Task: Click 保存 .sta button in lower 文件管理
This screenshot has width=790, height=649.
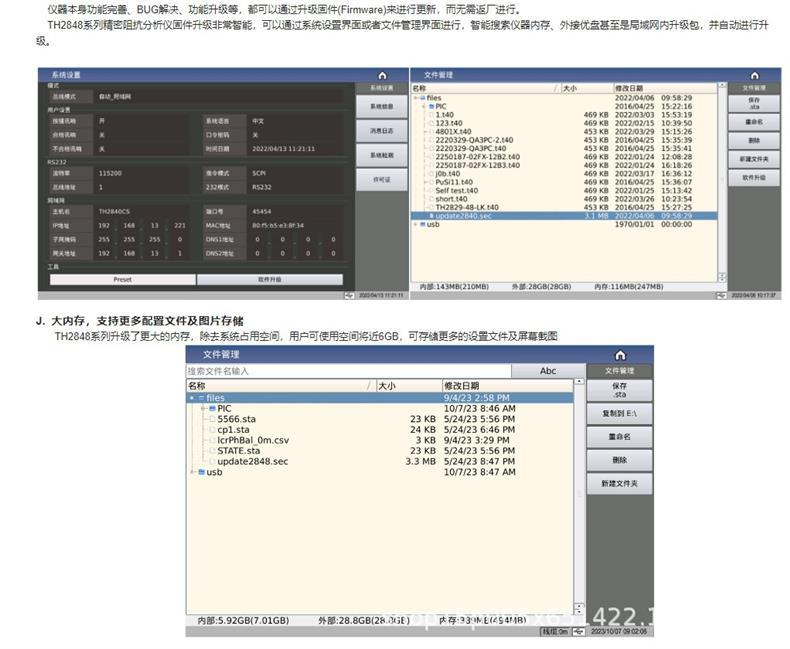Action: [x=619, y=391]
